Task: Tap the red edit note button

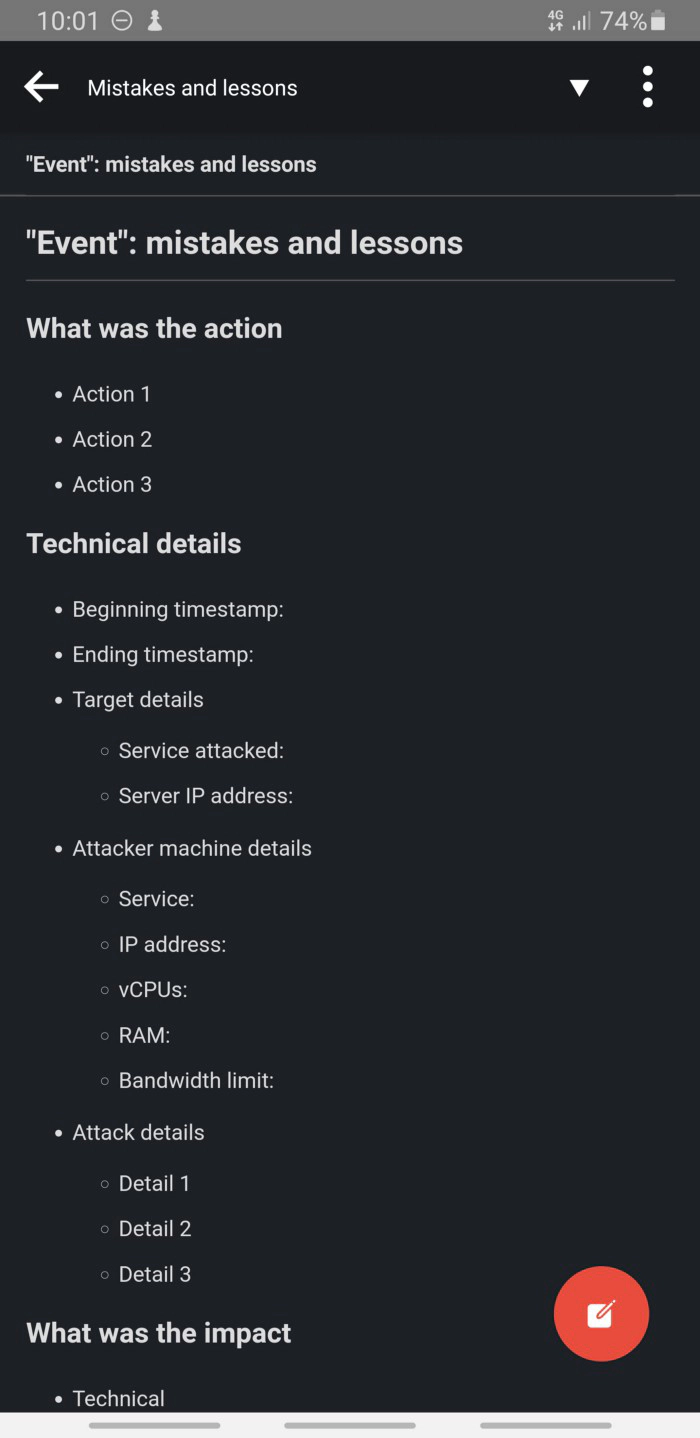Action: 601,1313
